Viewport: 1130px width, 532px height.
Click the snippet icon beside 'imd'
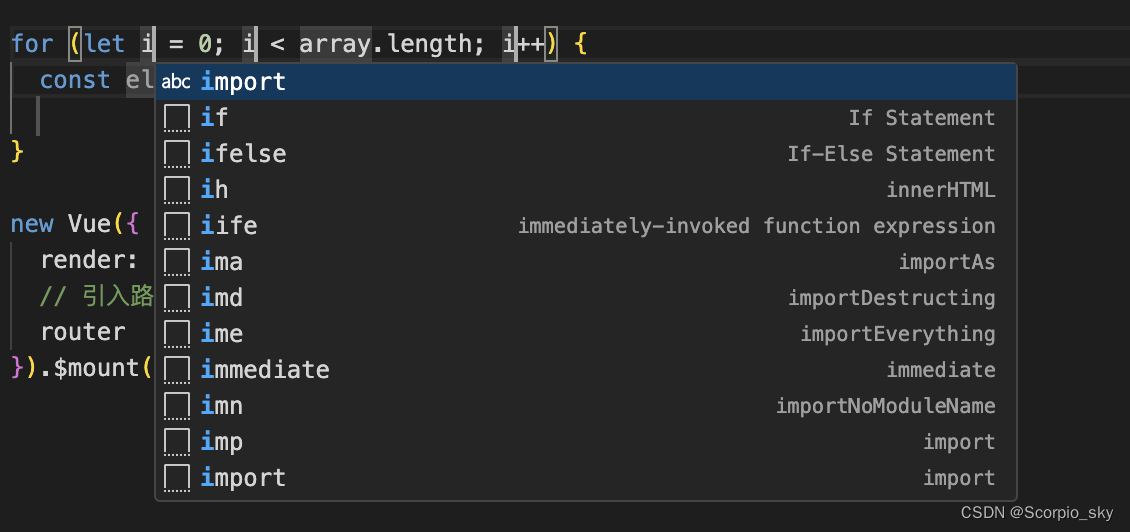(177, 298)
